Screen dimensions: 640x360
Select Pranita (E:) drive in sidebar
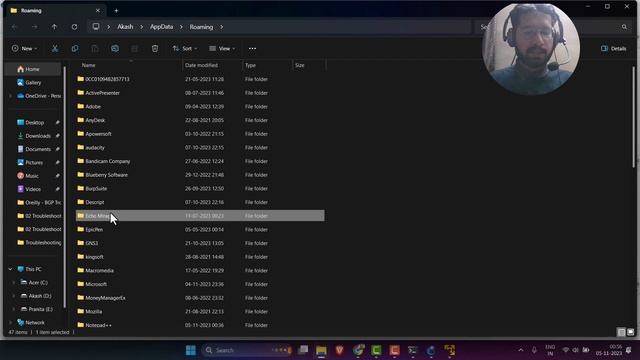coord(40,309)
